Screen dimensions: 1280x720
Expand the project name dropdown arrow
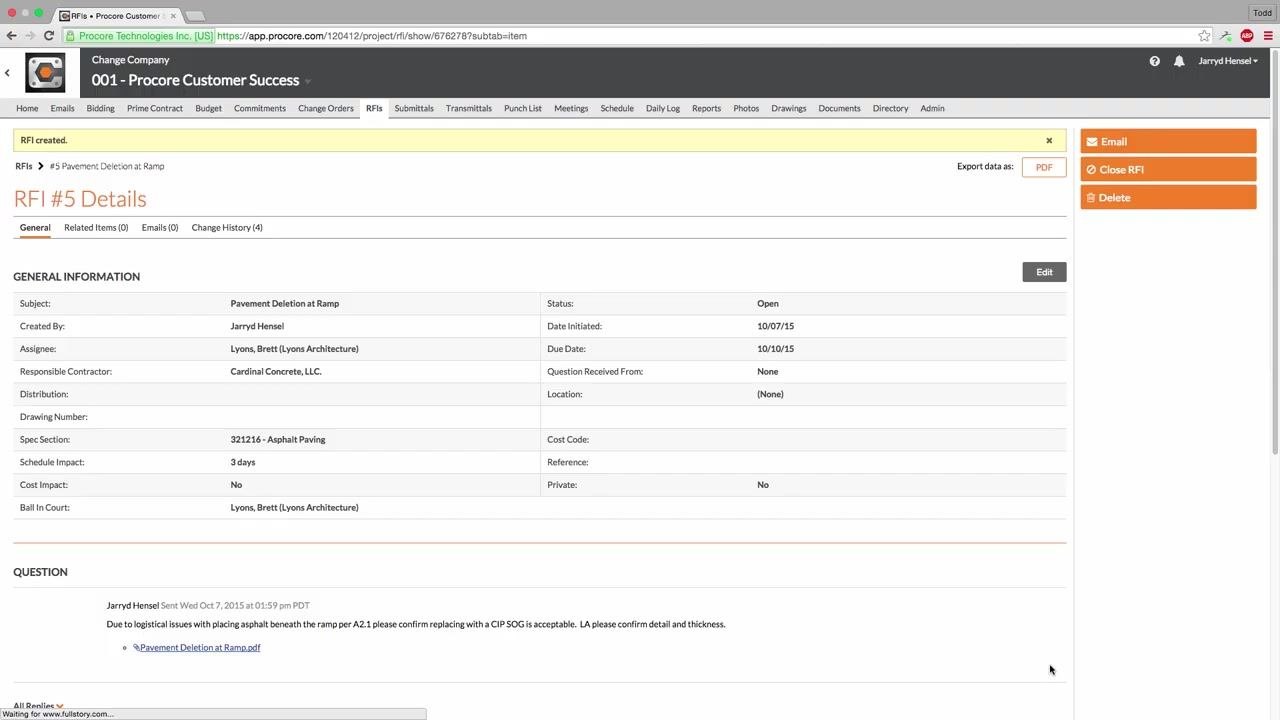[x=308, y=82]
